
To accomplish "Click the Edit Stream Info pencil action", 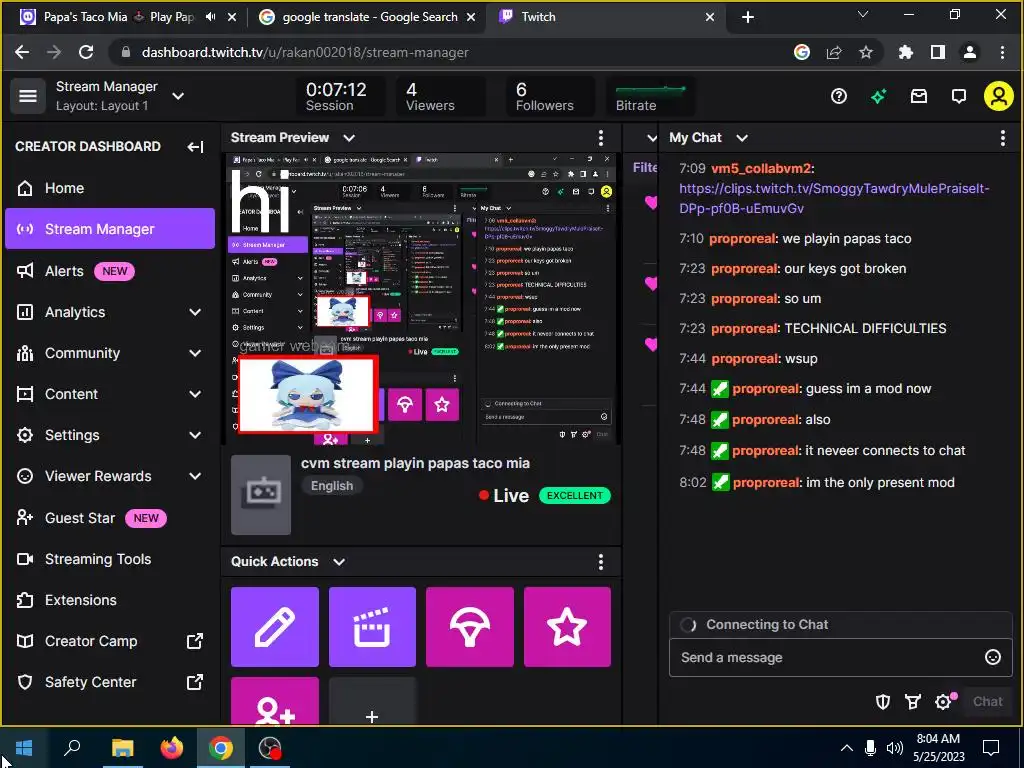I will click(275, 627).
